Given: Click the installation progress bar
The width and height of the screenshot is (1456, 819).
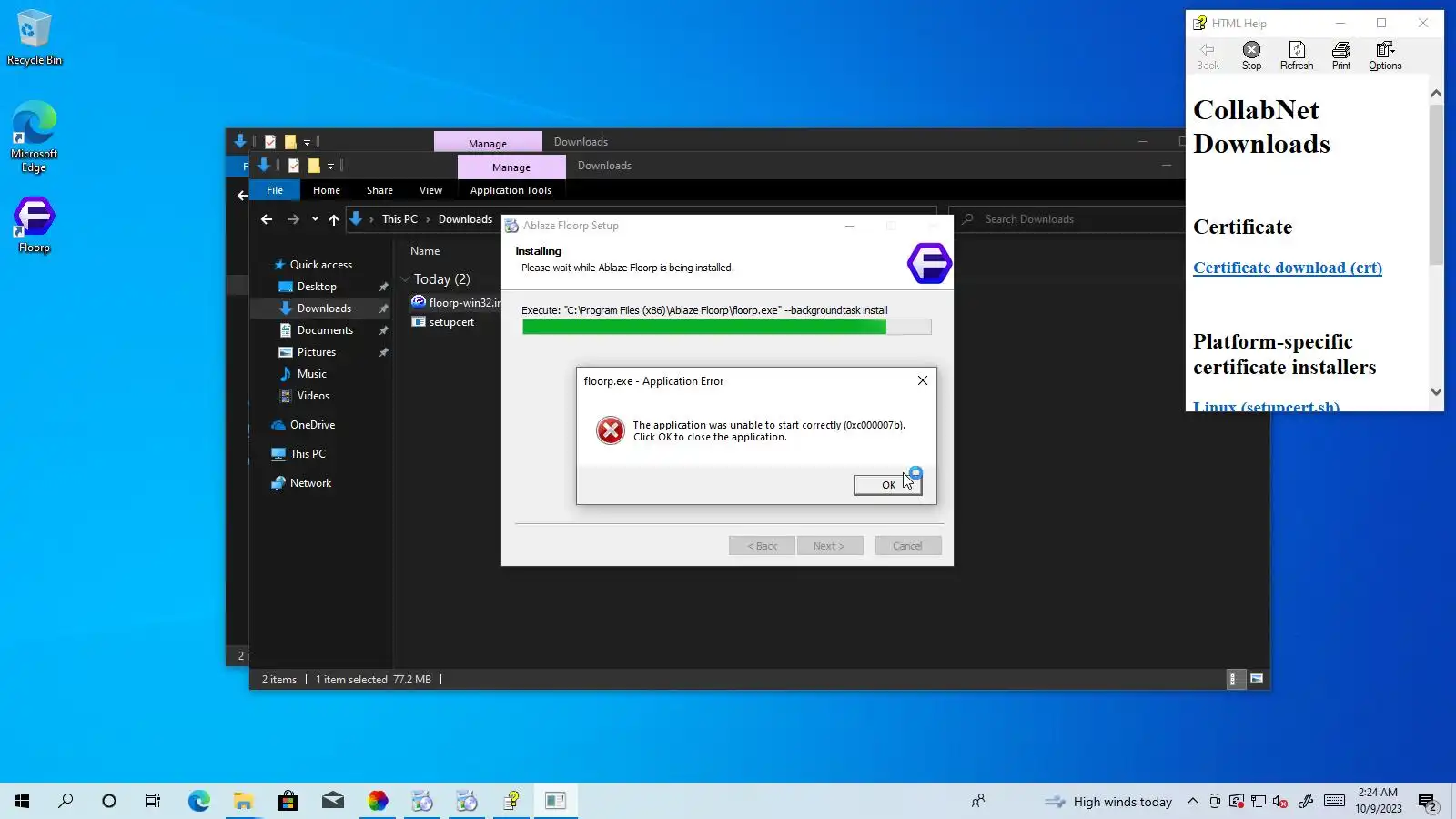Looking at the screenshot, I should tap(726, 327).
